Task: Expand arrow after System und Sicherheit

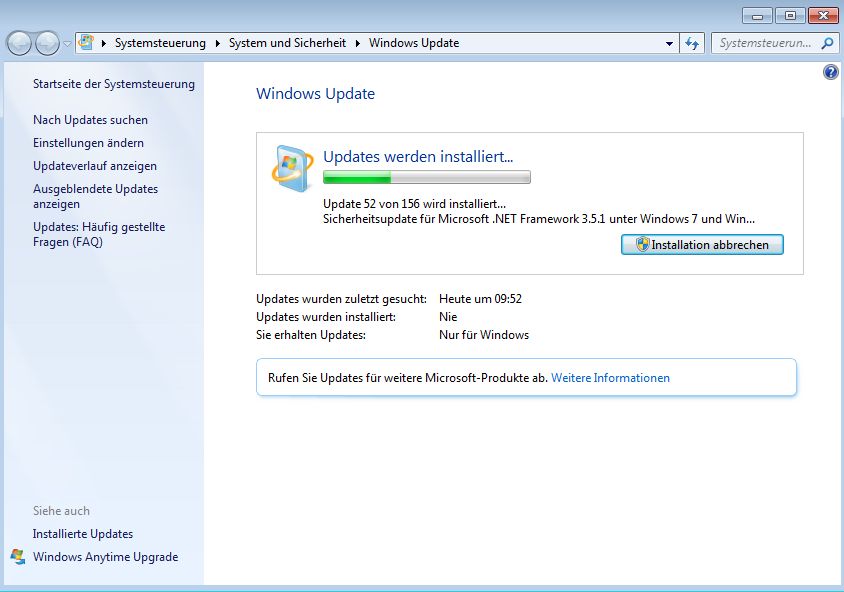Action: click(357, 43)
